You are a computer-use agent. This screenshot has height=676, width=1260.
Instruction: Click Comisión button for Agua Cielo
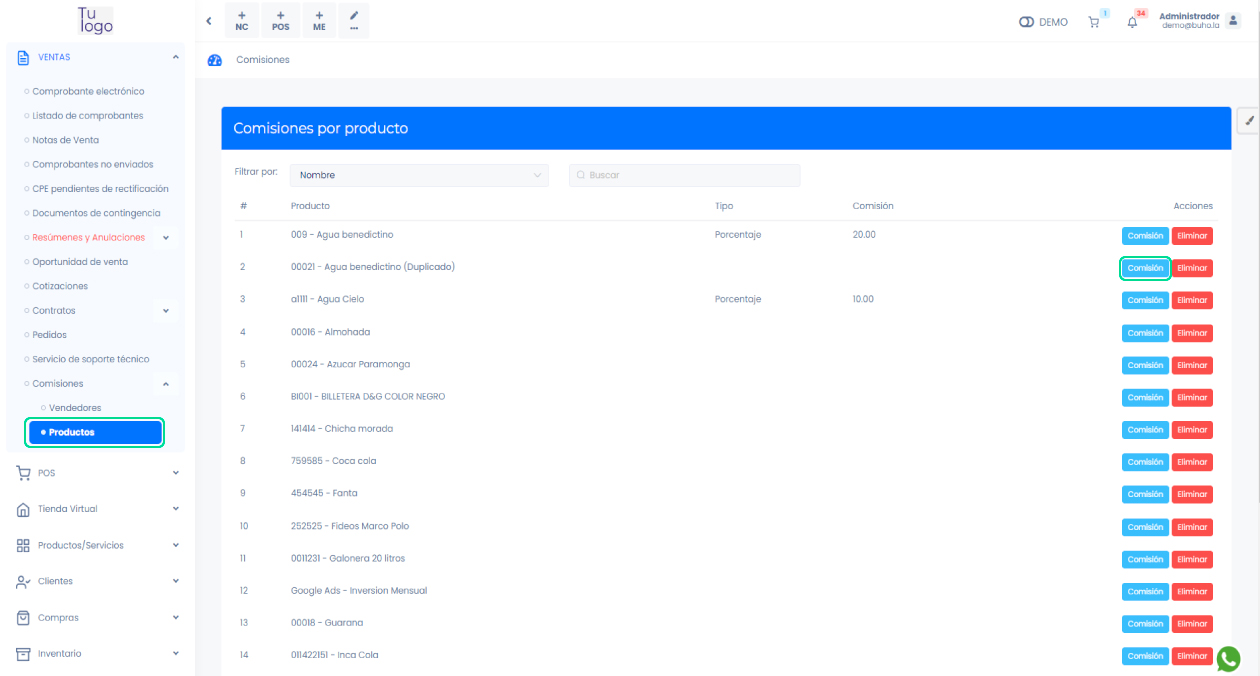1145,300
